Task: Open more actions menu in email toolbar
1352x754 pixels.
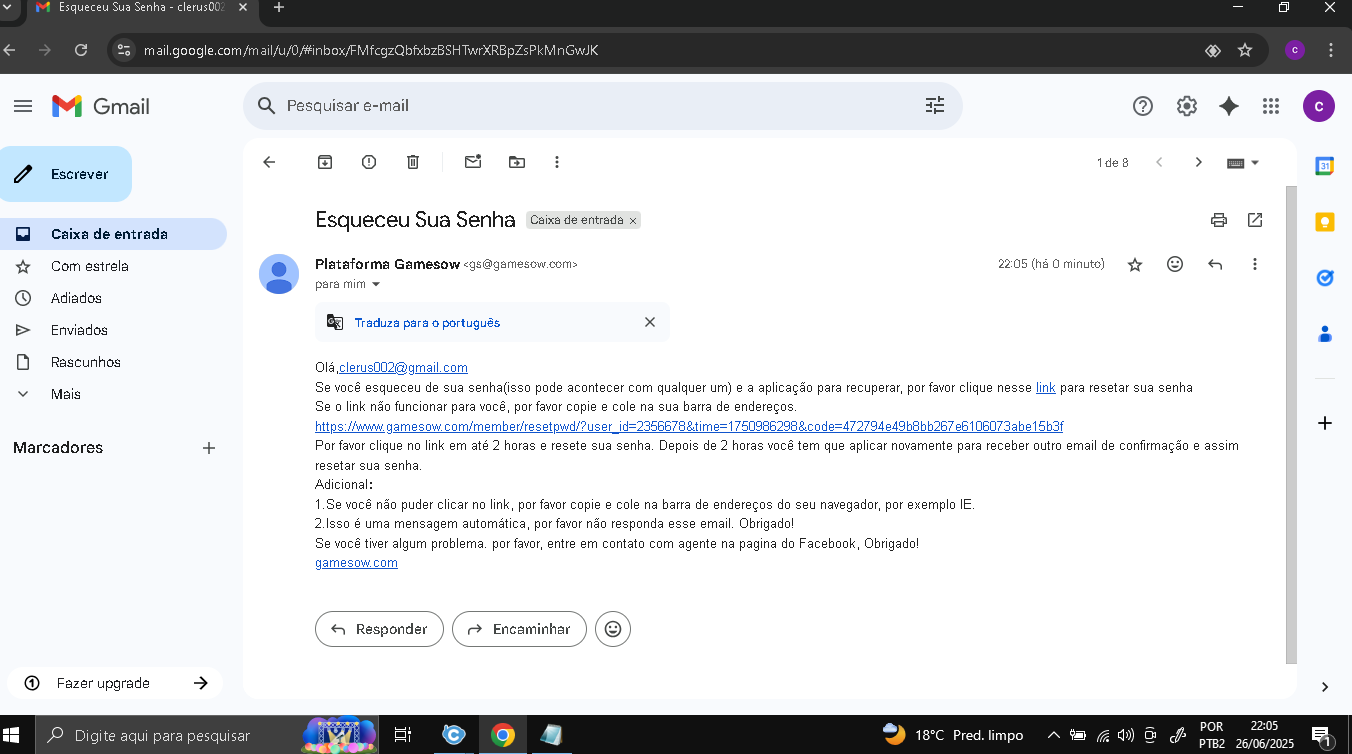Action: pyautogui.click(x=557, y=162)
